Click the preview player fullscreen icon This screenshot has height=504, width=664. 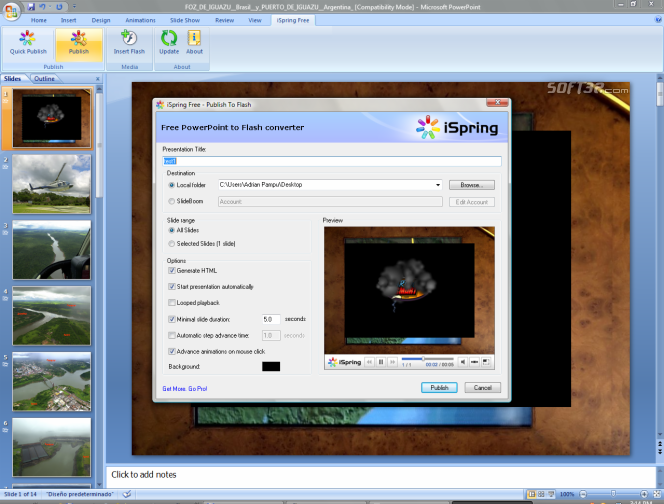point(486,362)
